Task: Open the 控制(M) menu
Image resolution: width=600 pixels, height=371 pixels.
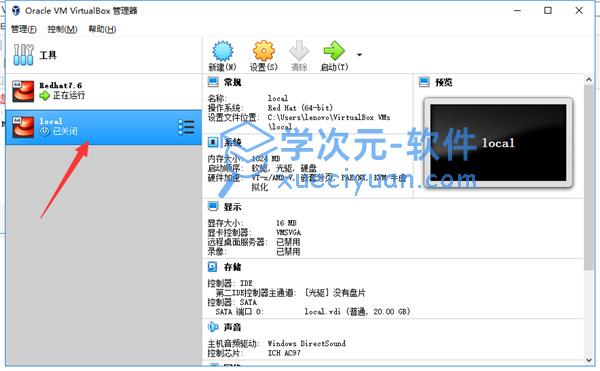Action: [x=62, y=29]
